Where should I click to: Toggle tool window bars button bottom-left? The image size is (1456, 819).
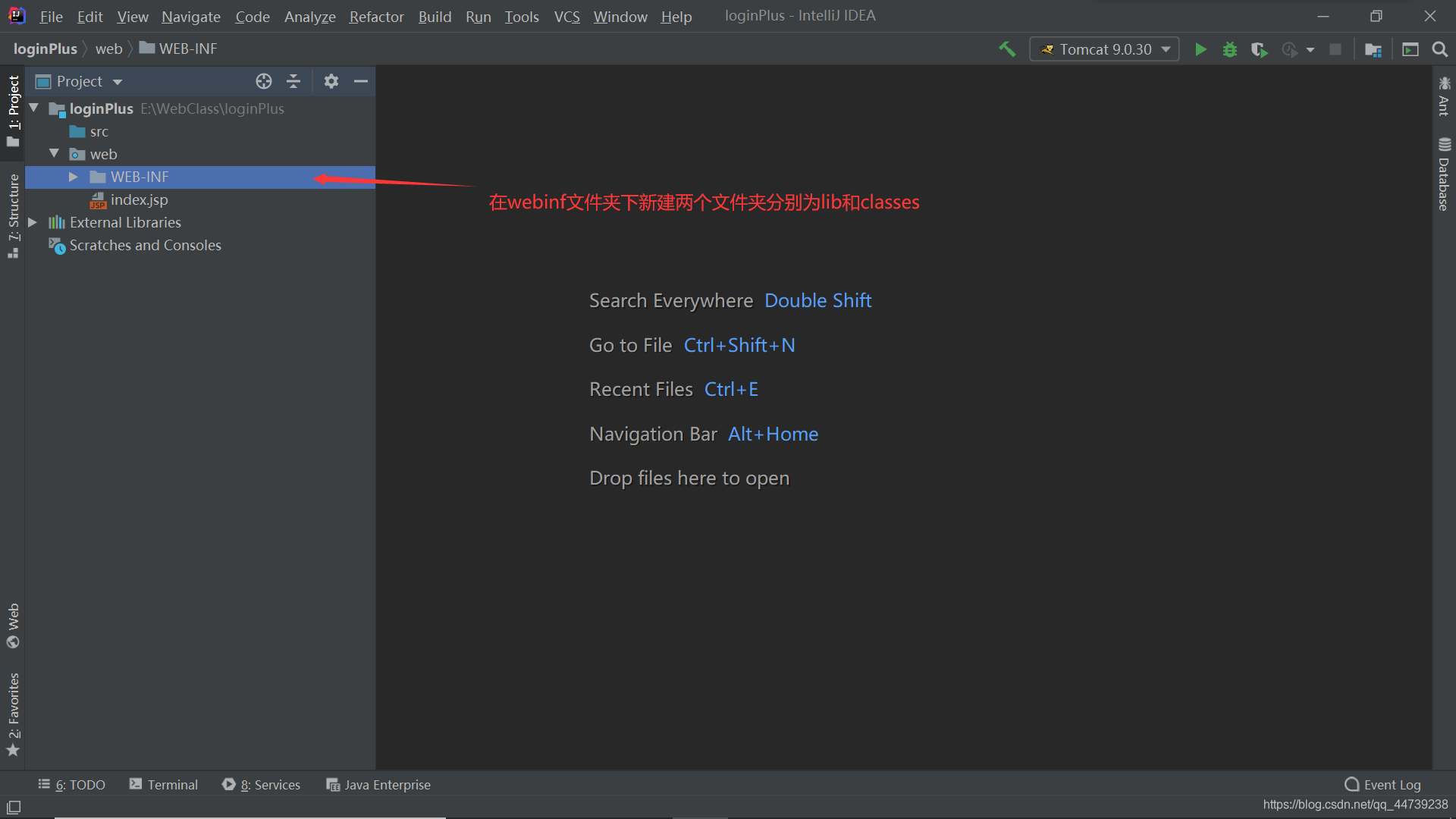14,807
